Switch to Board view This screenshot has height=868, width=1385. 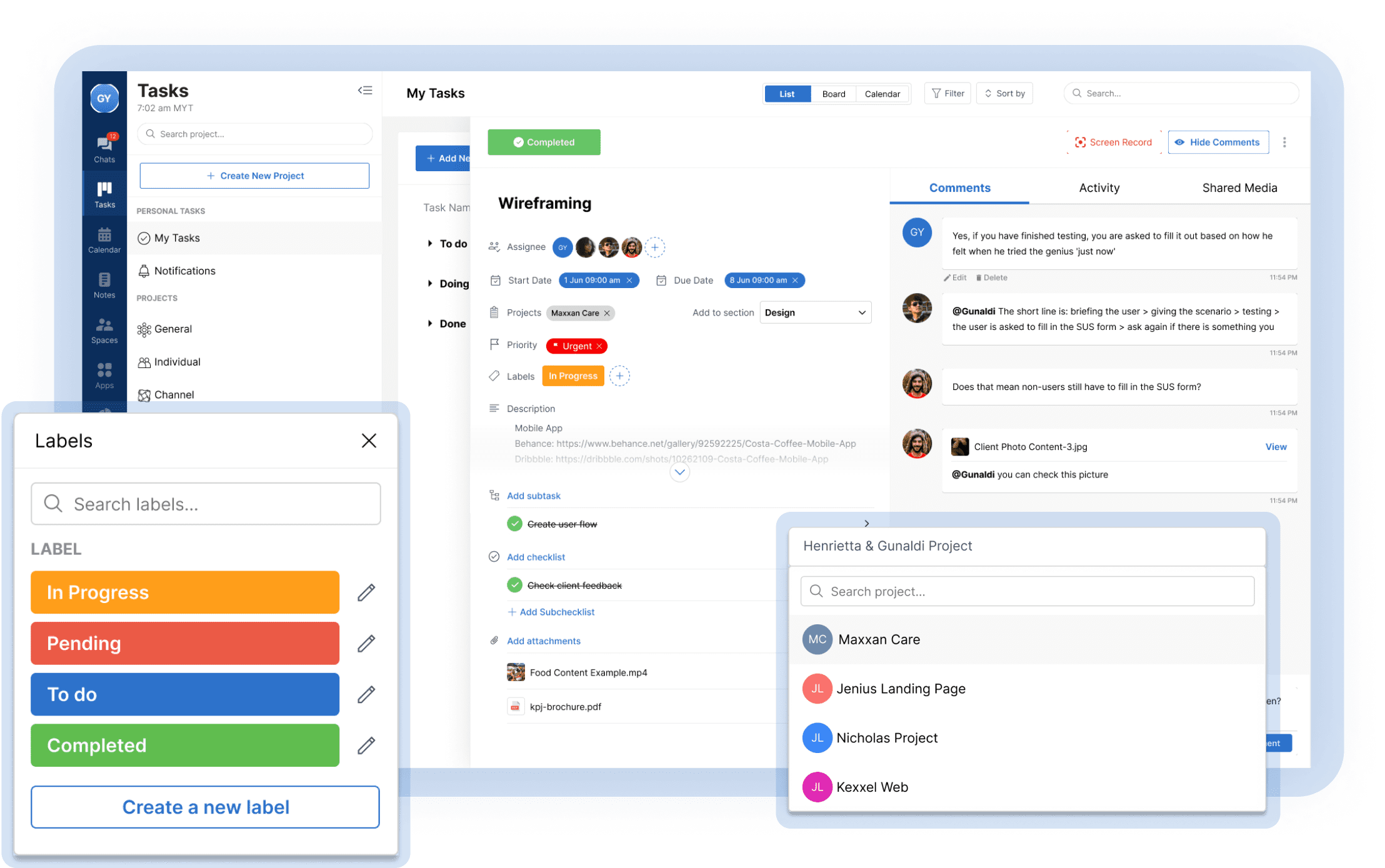click(833, 94)
